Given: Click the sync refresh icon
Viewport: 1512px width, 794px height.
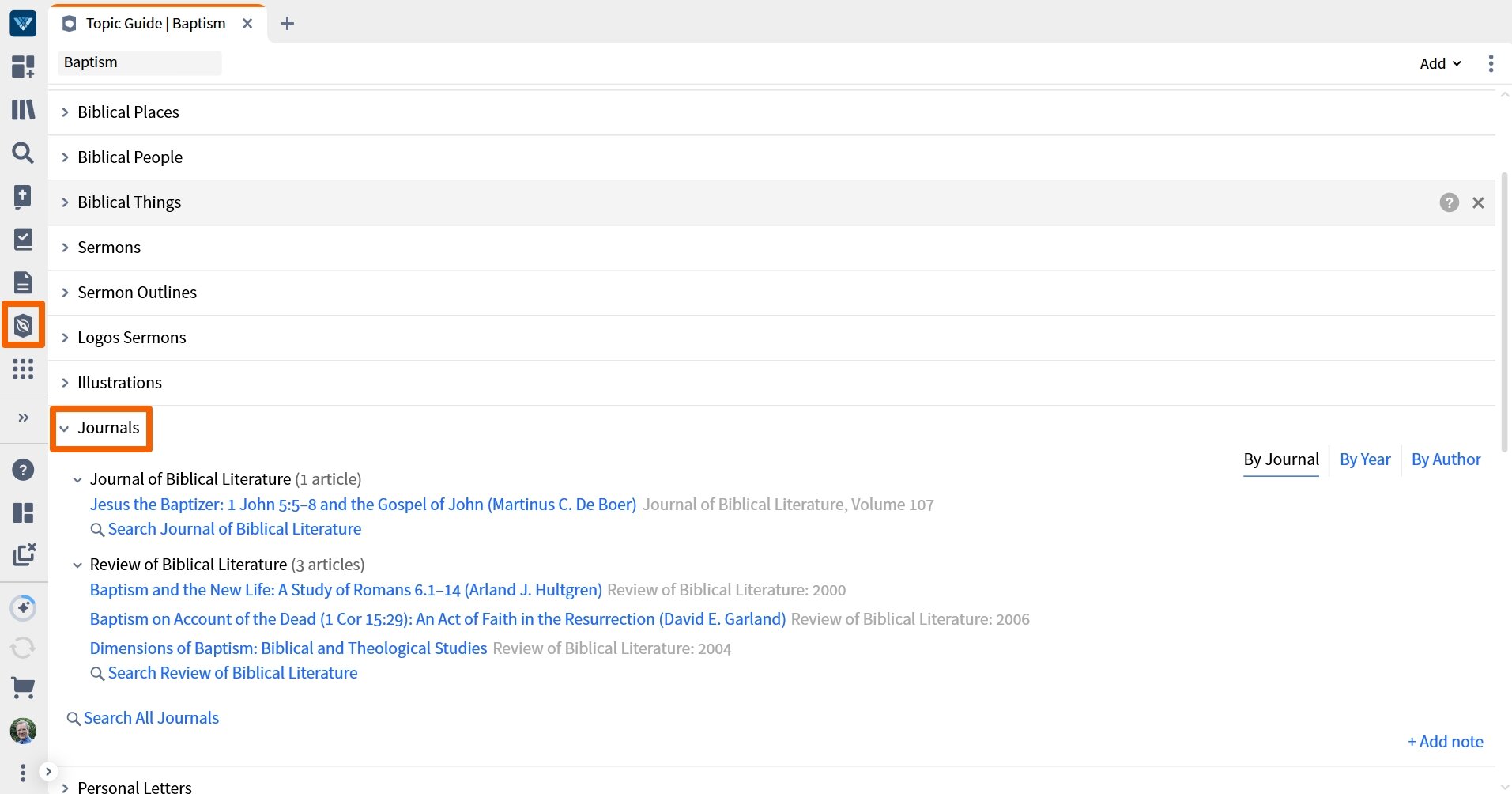Looking at the screenshot, I should coord(23,648).
